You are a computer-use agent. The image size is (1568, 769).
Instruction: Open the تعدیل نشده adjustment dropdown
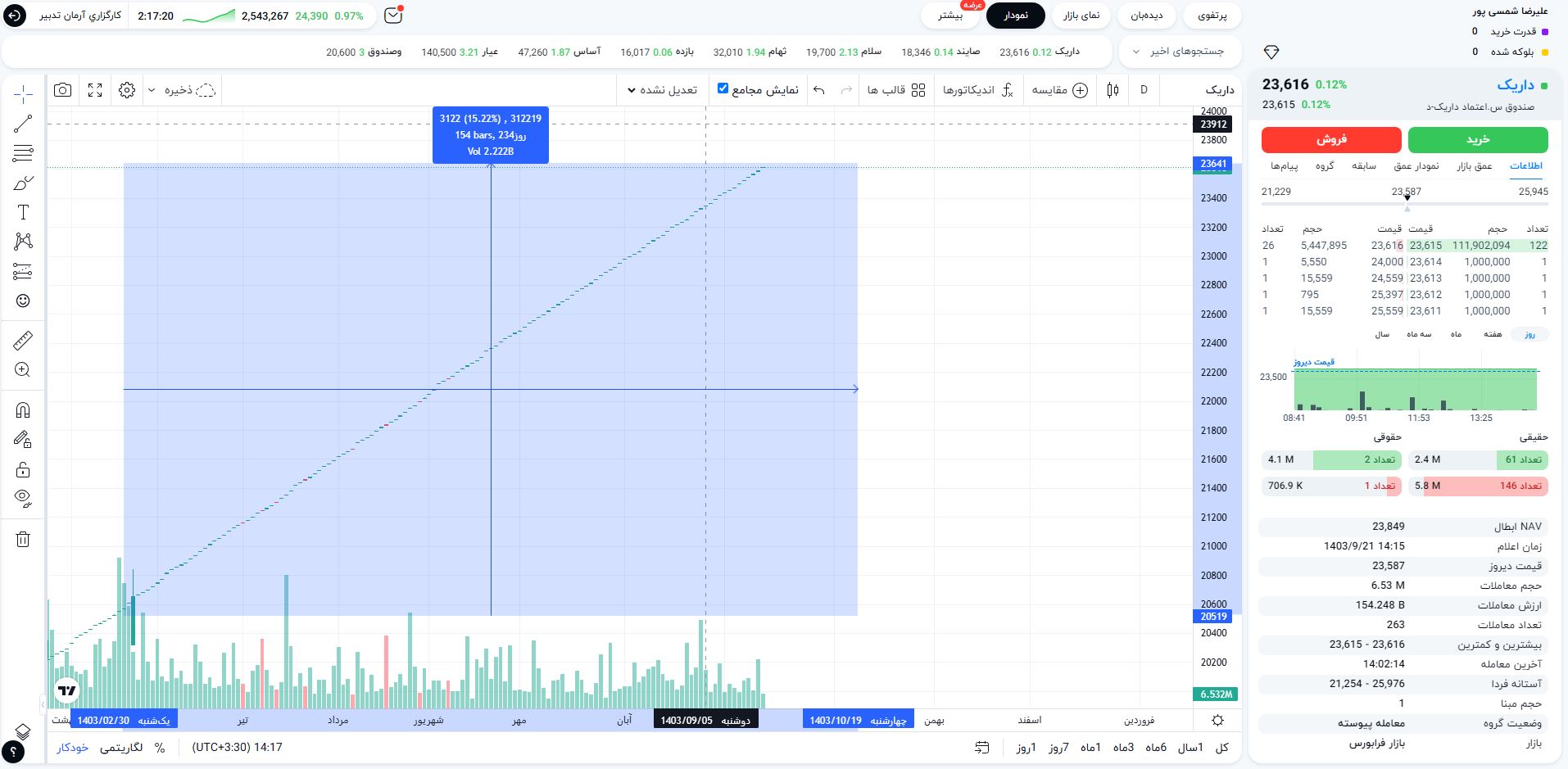(x=662, y=90)
